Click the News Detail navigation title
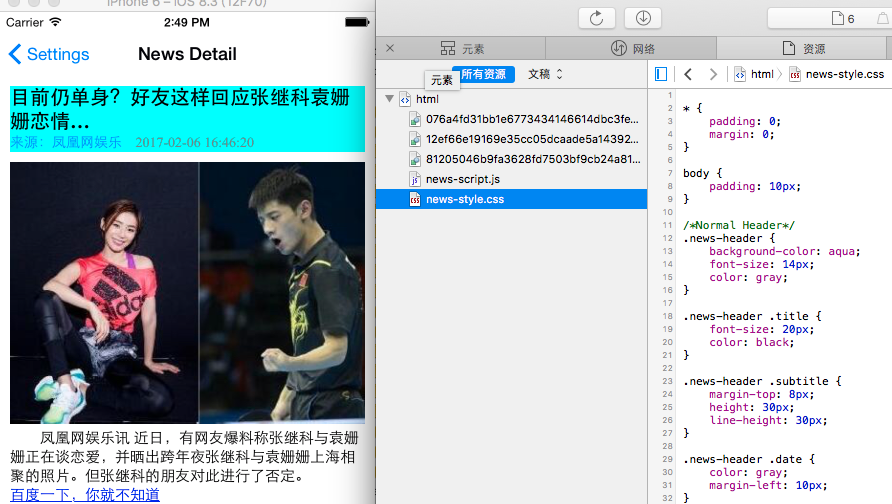 187,54
